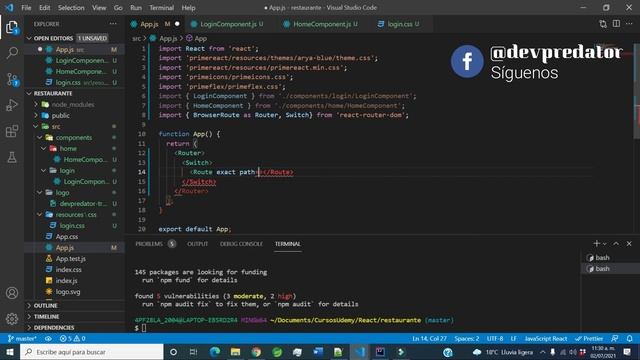Show the Output panel tab
Screen dimensions: 640x360
(198, 244)
